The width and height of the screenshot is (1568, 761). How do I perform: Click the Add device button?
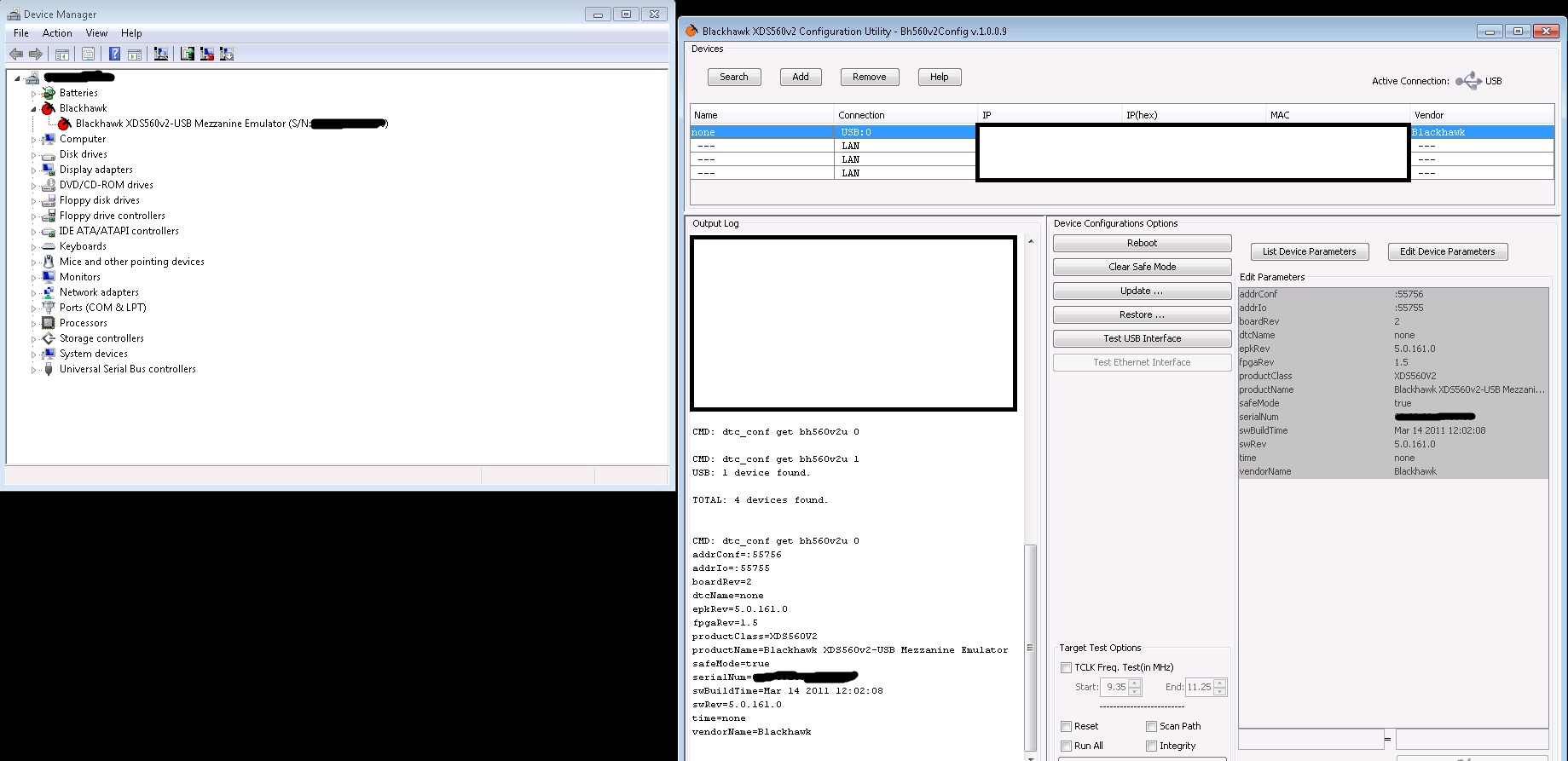tap(801, 77)
